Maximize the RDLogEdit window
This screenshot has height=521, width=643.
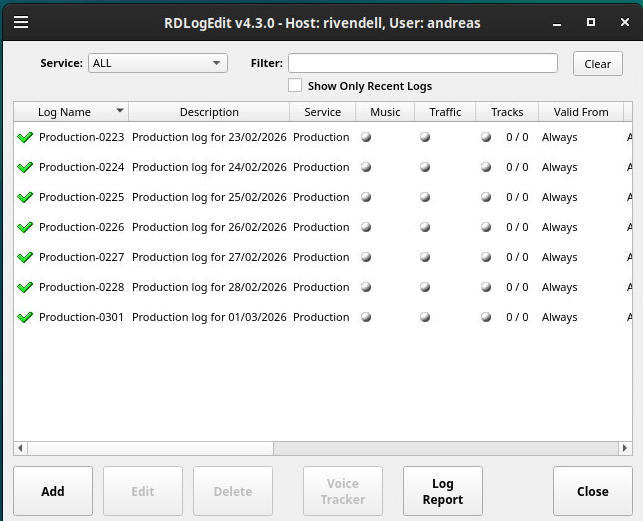pyautogui.click(x=591, y=22)
